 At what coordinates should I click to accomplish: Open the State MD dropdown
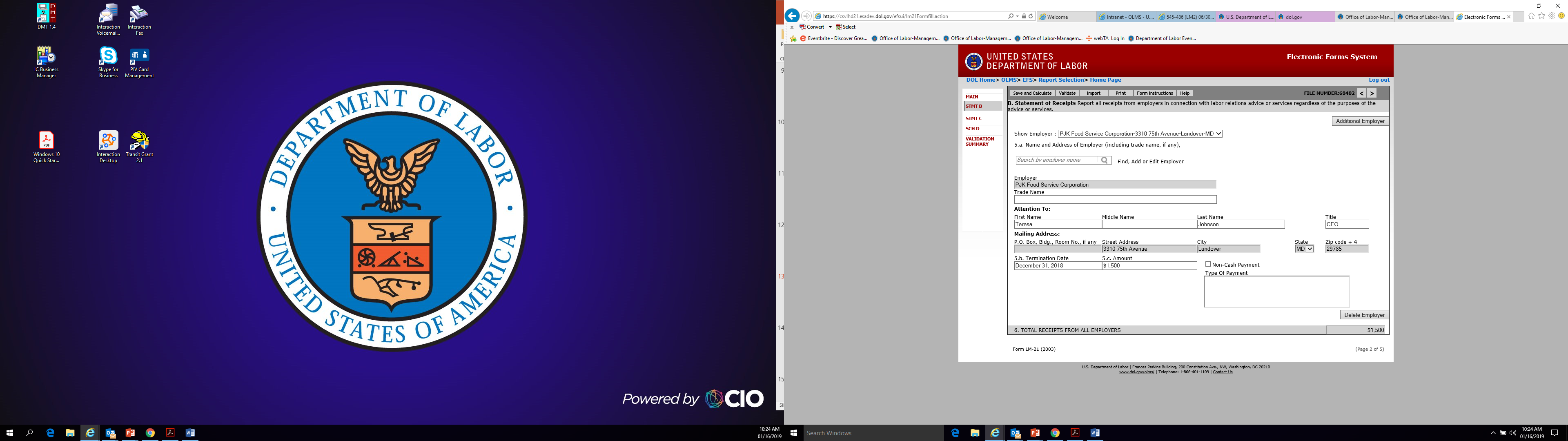(1310, 249)
